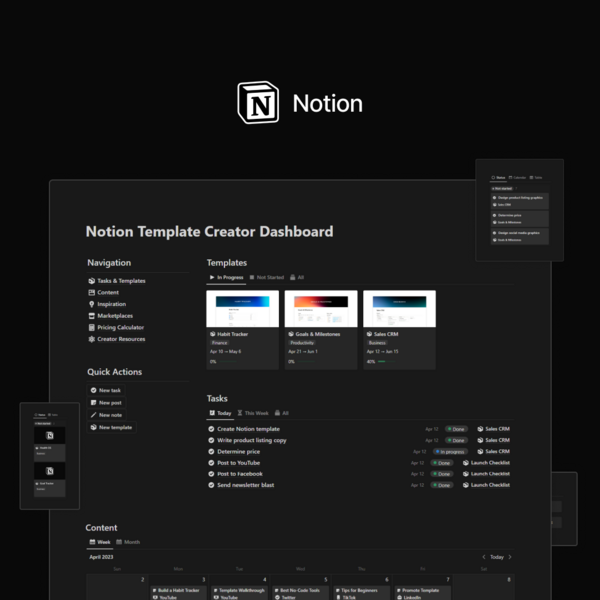Open Best No-Code Tools calendar entry
This screenshot has height=600, width=600.
pos(301,593)
